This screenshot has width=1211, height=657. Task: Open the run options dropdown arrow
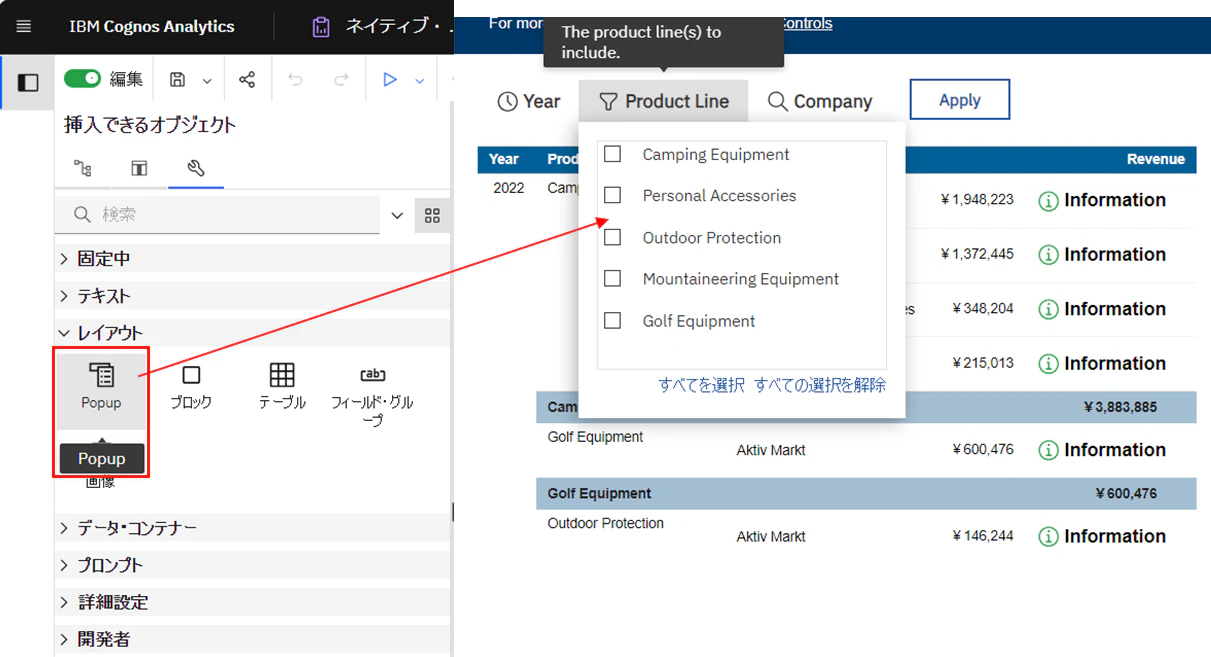(420, 80)
